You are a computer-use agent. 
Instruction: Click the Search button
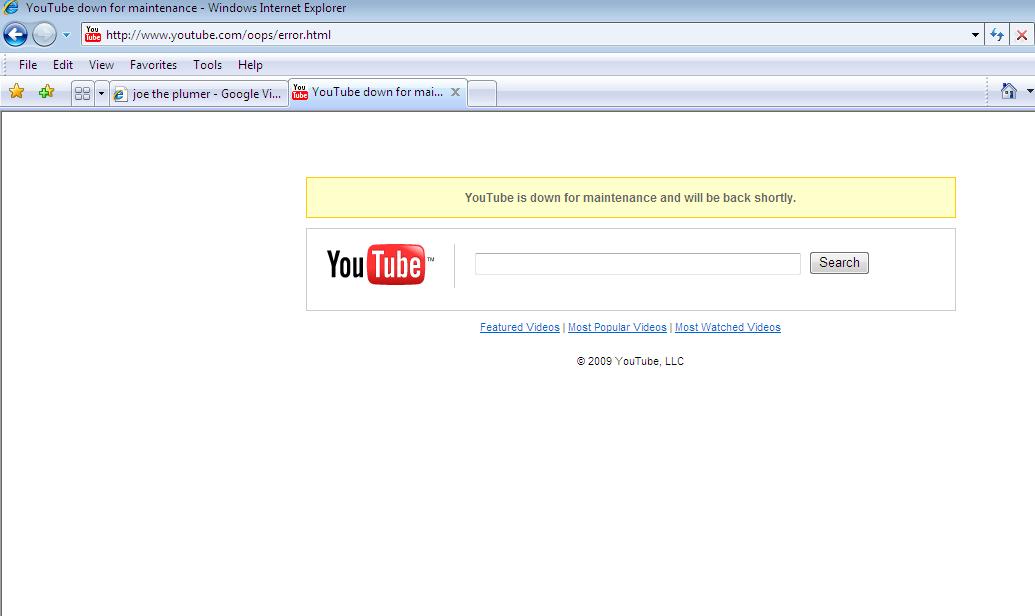point(839,263)
